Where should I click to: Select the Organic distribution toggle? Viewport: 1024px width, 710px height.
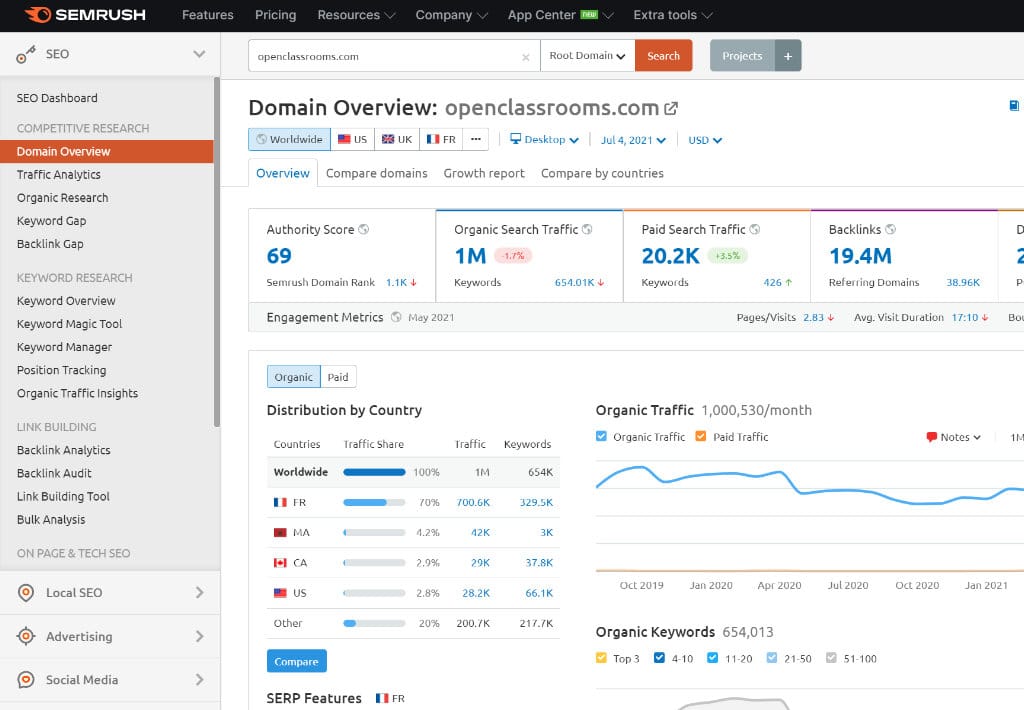(x=294, y=377)
